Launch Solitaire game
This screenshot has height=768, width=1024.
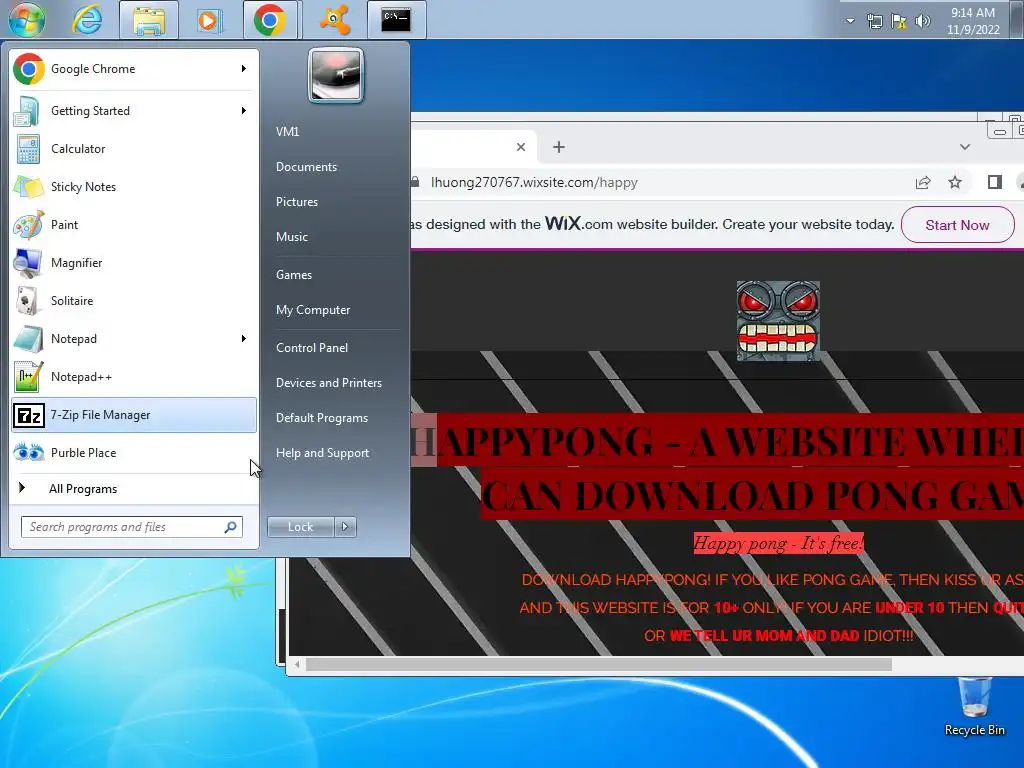(134, 301)
